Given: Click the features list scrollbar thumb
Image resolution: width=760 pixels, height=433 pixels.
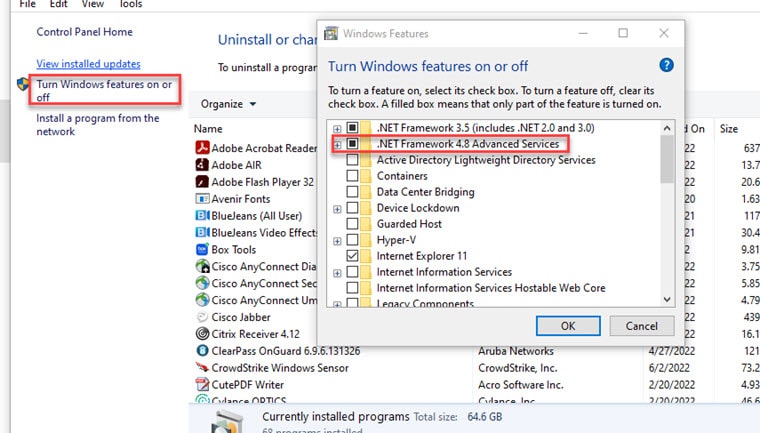Looking at the screenshot, I should [x=667, y=159].
